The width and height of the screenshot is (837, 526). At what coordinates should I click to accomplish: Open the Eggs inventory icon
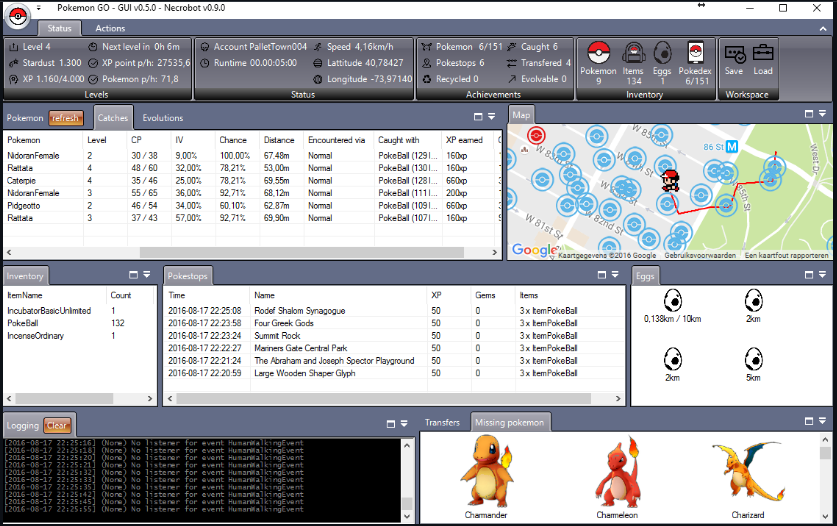pos(662,53)
